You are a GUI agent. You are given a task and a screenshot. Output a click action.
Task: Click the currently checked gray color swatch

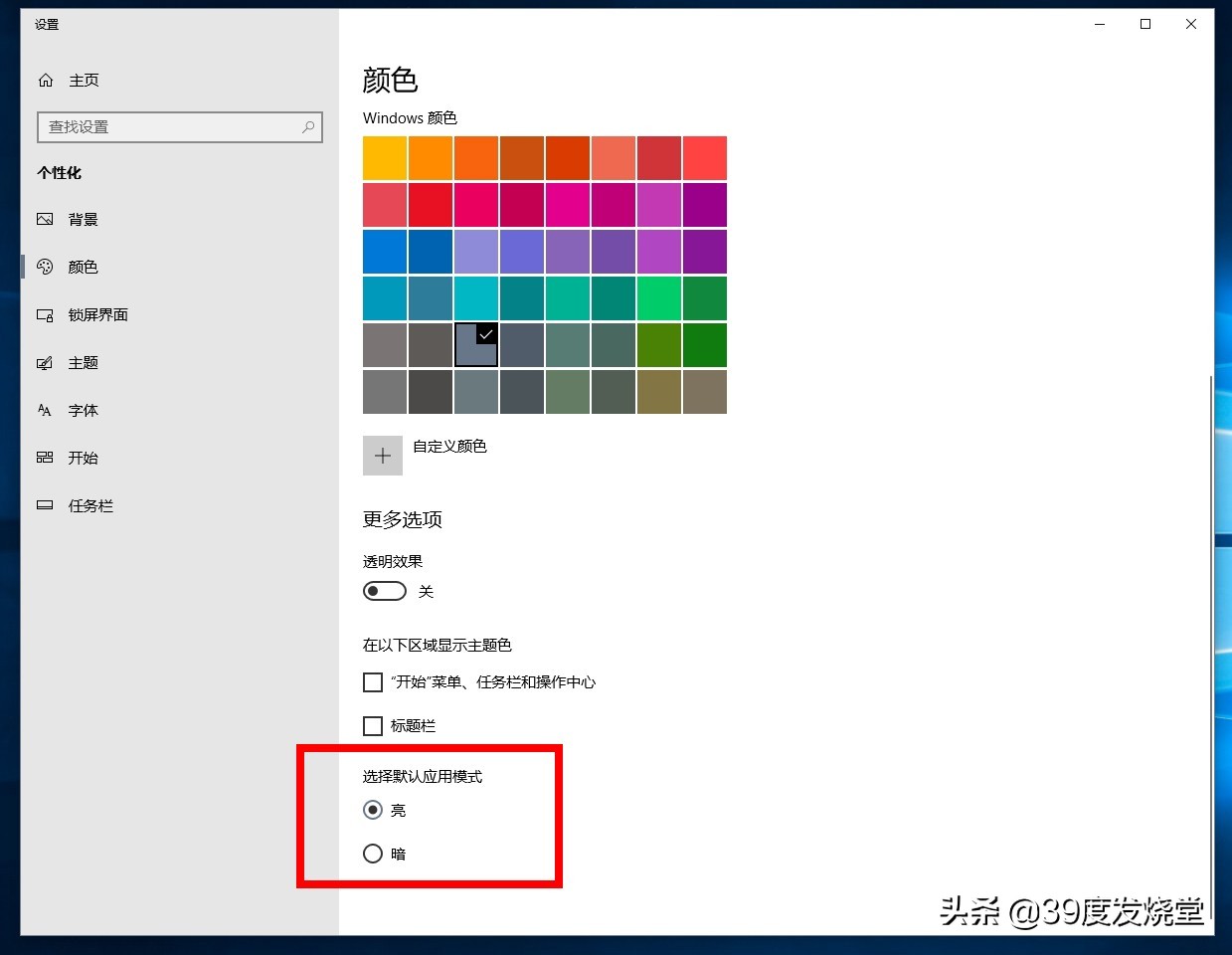coord(475,345)
